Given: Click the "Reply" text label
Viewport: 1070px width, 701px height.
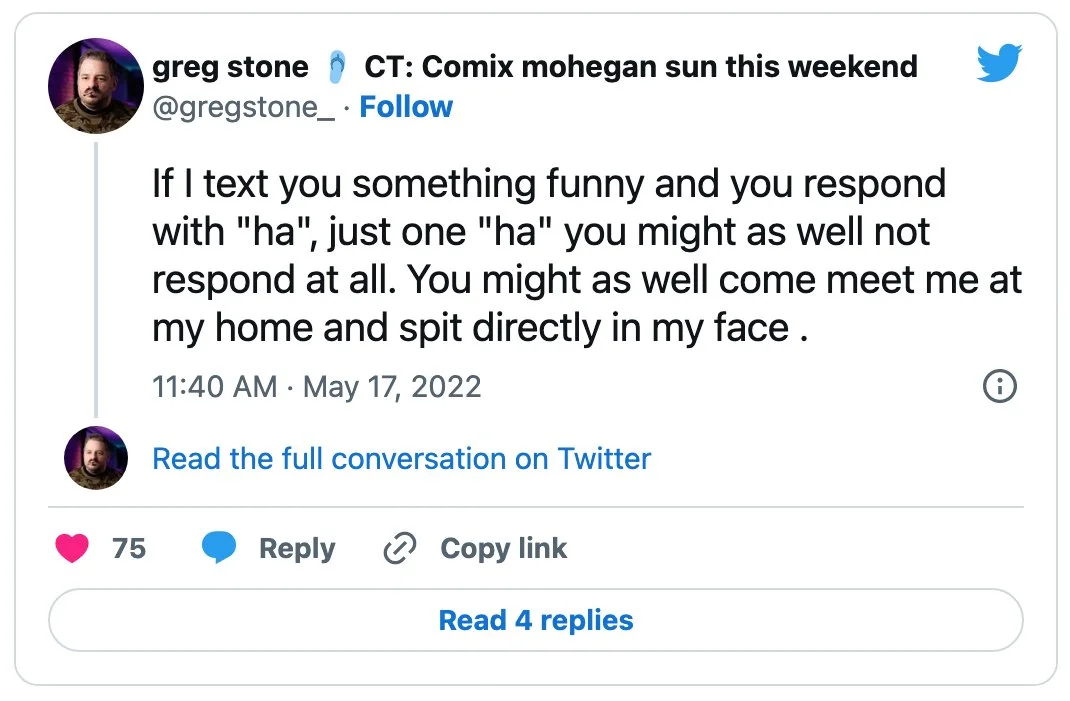Looking at the screenshot, I should 297,549.
